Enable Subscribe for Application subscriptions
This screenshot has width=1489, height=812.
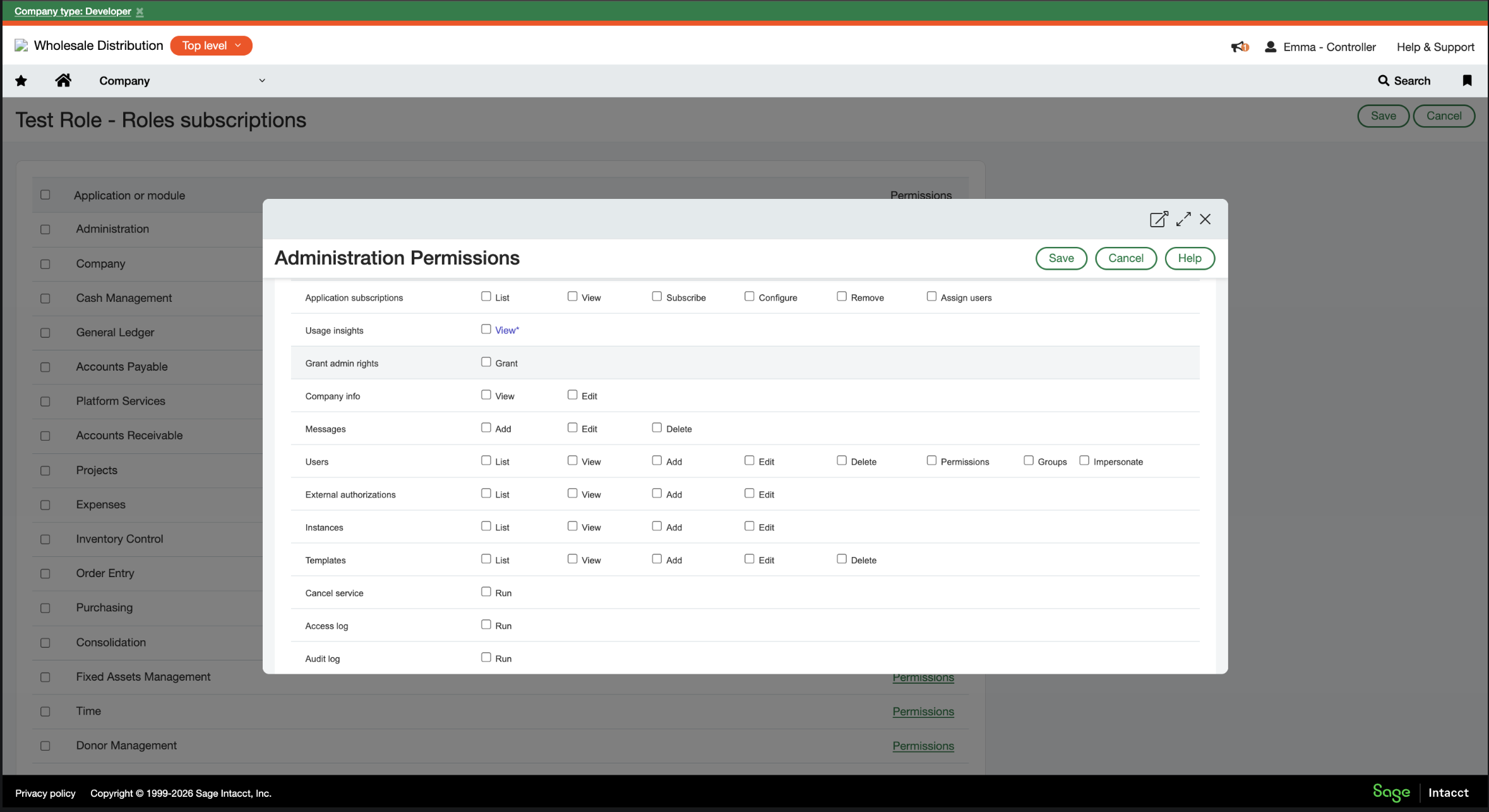(x=657, y=296)
